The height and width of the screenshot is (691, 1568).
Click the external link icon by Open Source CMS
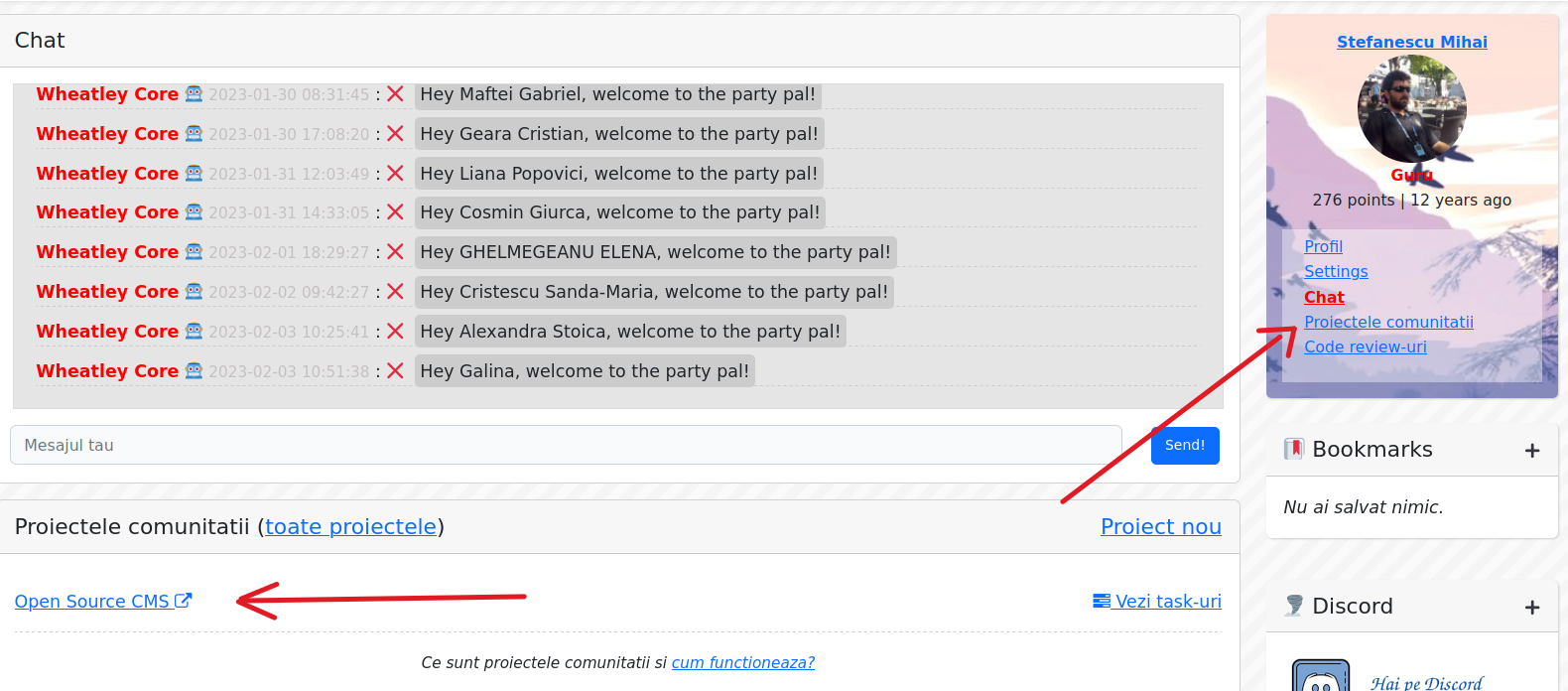point(183,601)
